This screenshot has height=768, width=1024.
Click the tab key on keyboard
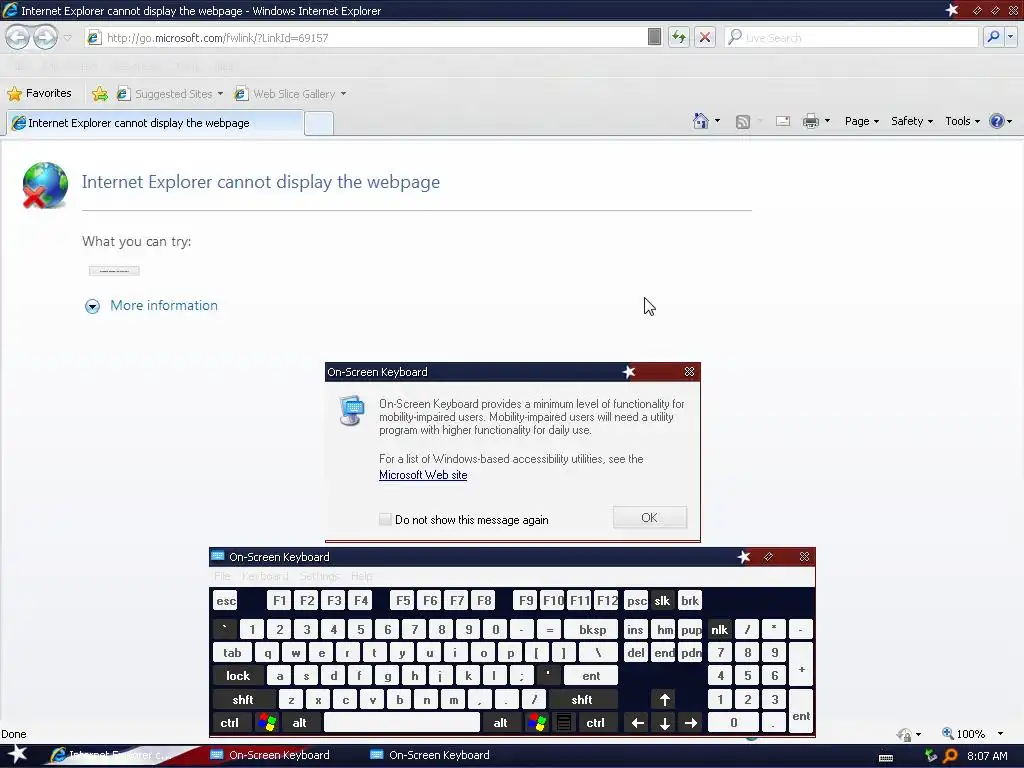click(x=232, y=653)
